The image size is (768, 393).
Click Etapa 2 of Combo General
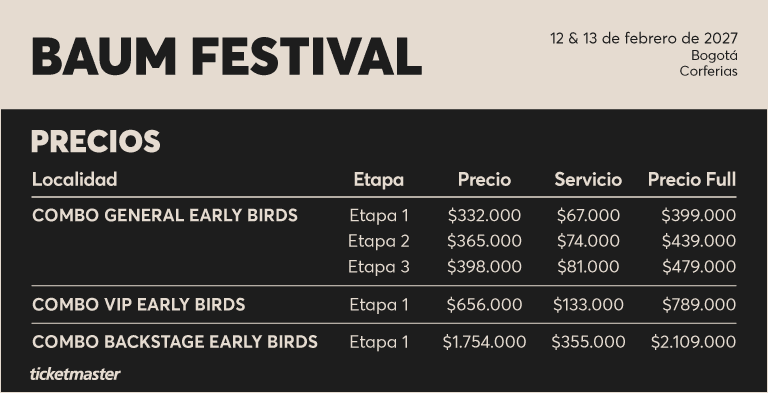379,241
